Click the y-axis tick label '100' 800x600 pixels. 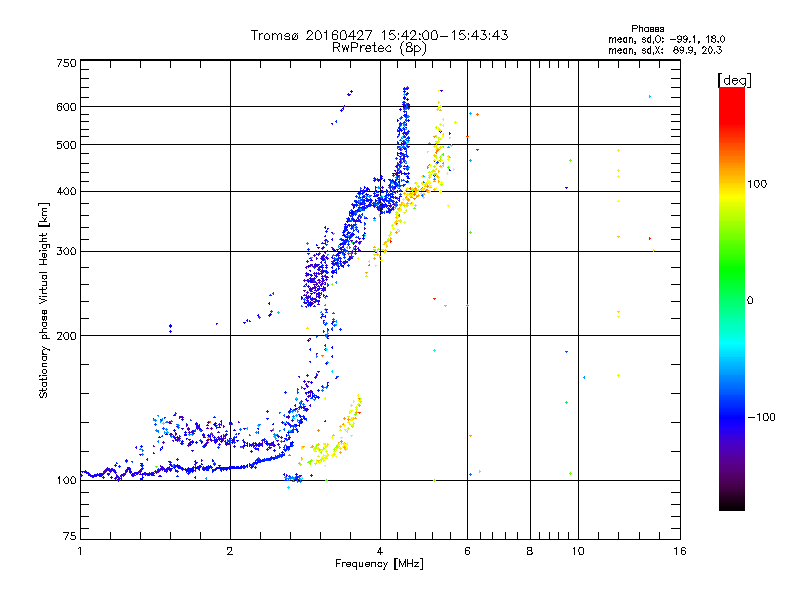coord(66,481)
